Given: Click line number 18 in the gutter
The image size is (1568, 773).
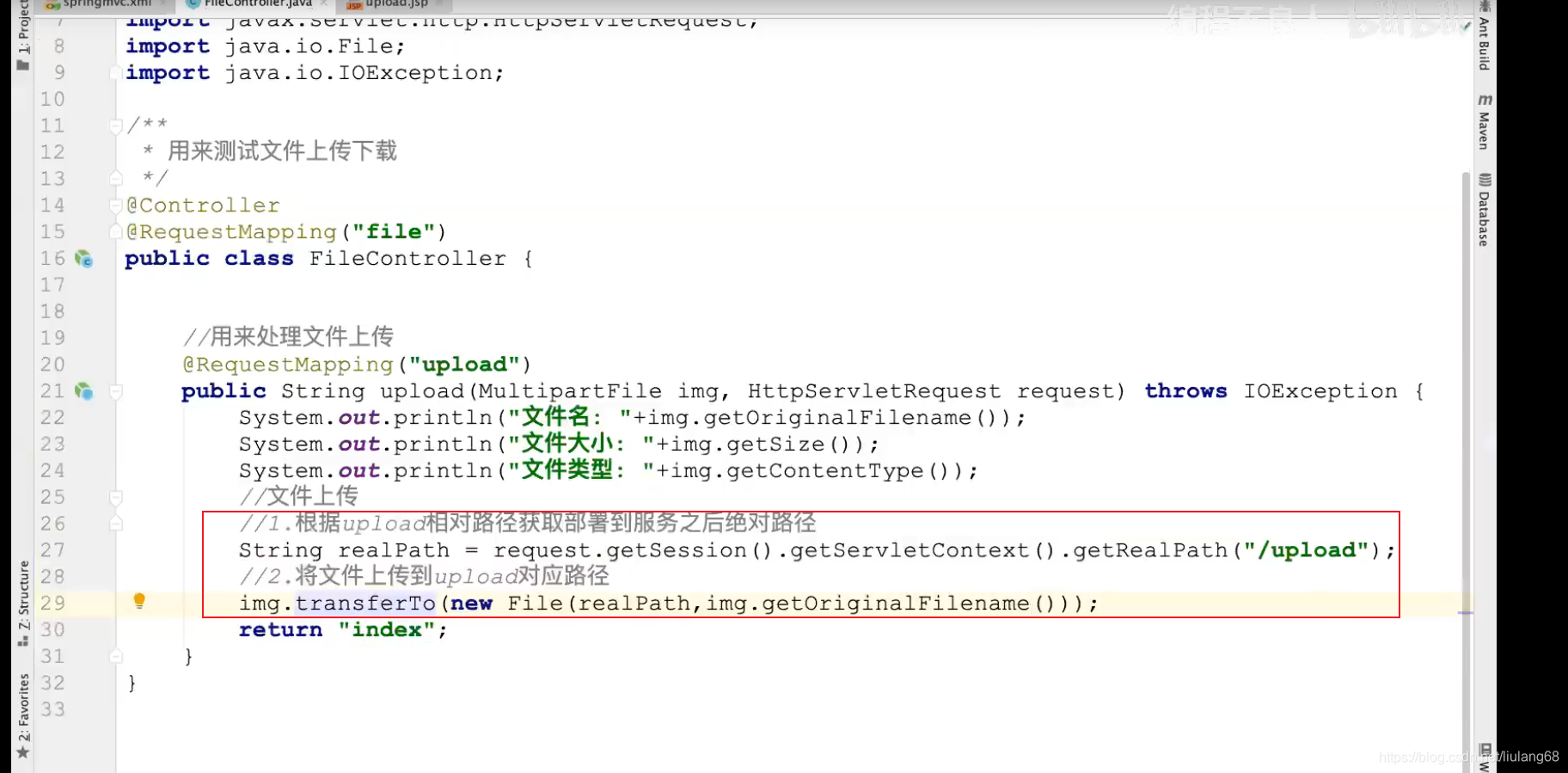Looking at the screenshot, I should [52, 311].
